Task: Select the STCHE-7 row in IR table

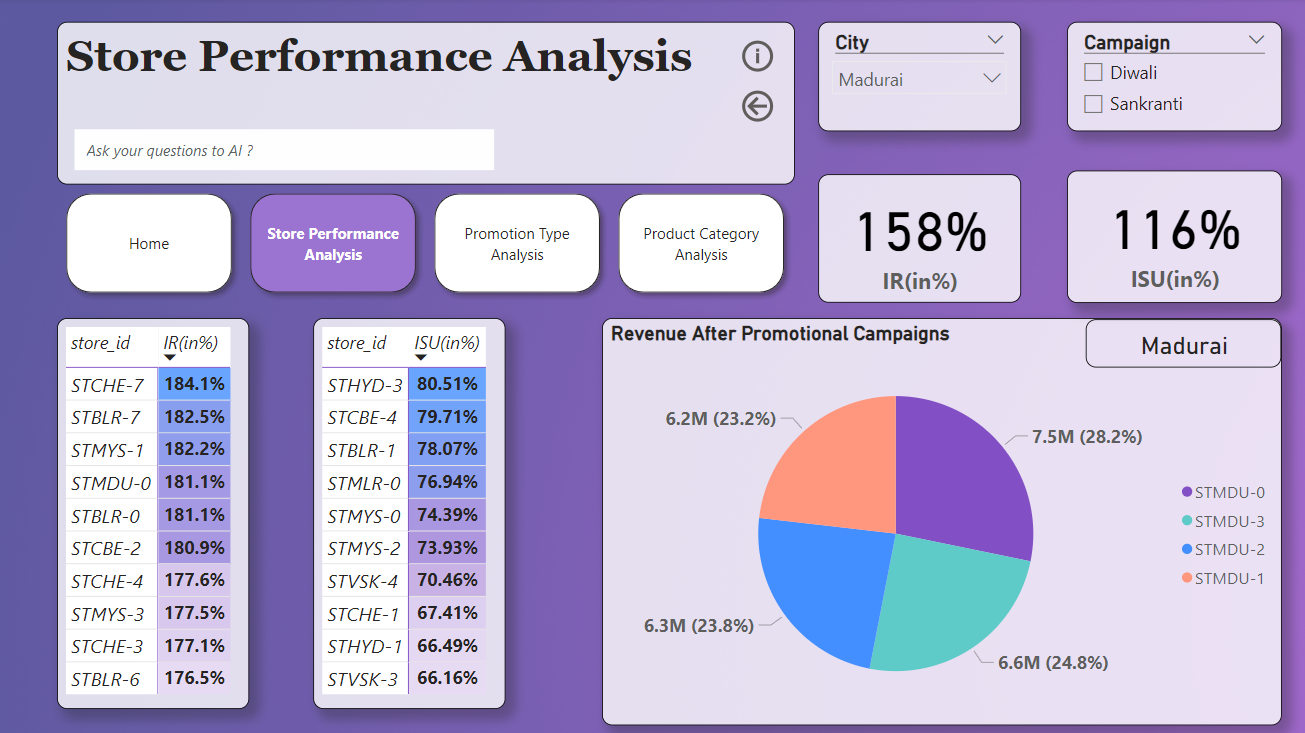Action: coord(108,384)
